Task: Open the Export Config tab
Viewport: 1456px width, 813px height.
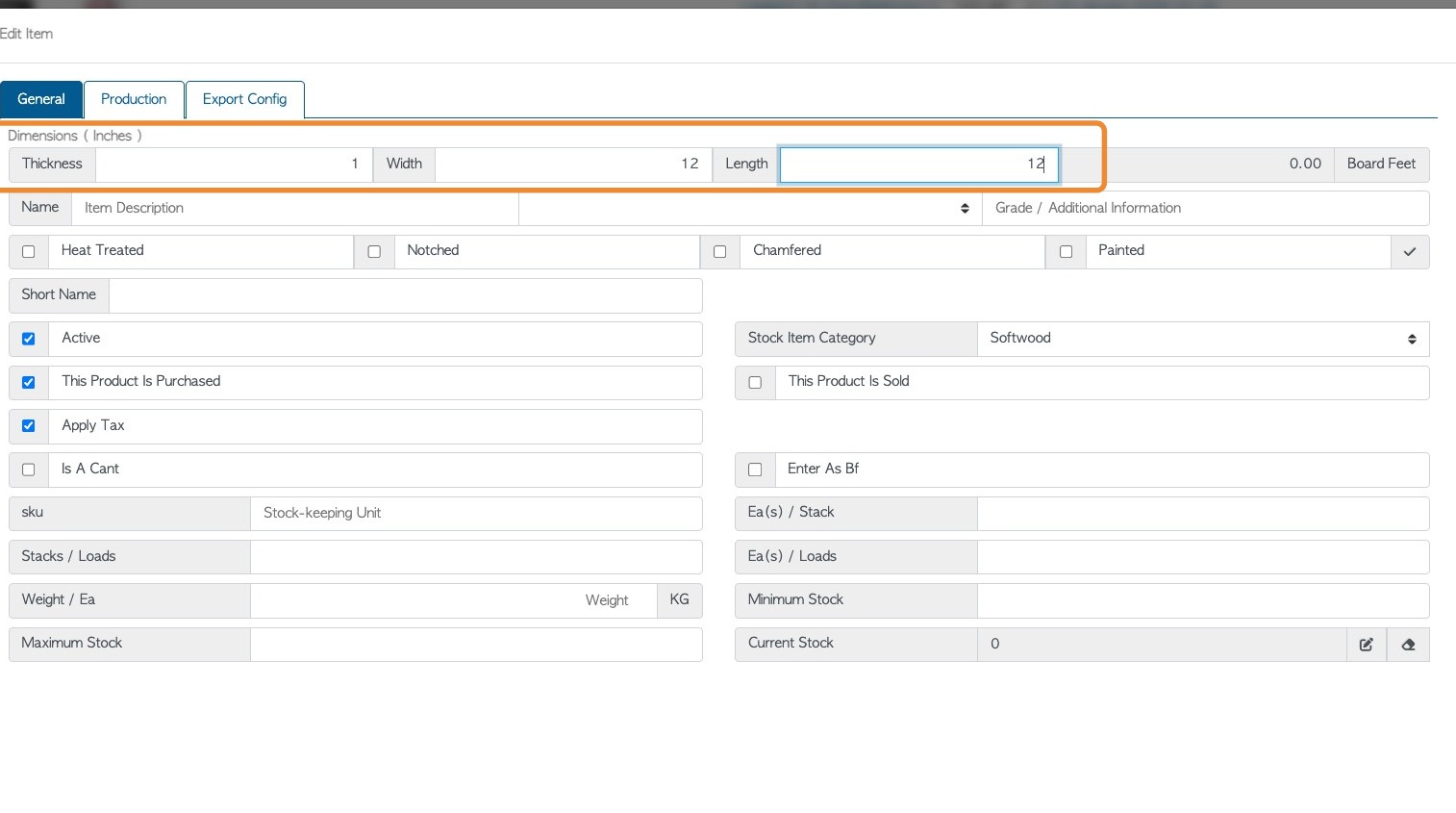Action: click(244, 99)
